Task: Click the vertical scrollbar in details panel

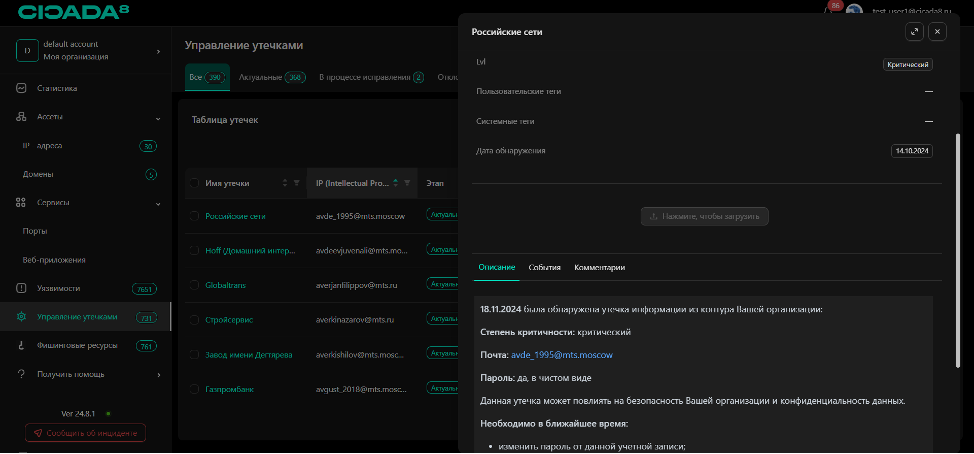Action: tap(958, 200)
